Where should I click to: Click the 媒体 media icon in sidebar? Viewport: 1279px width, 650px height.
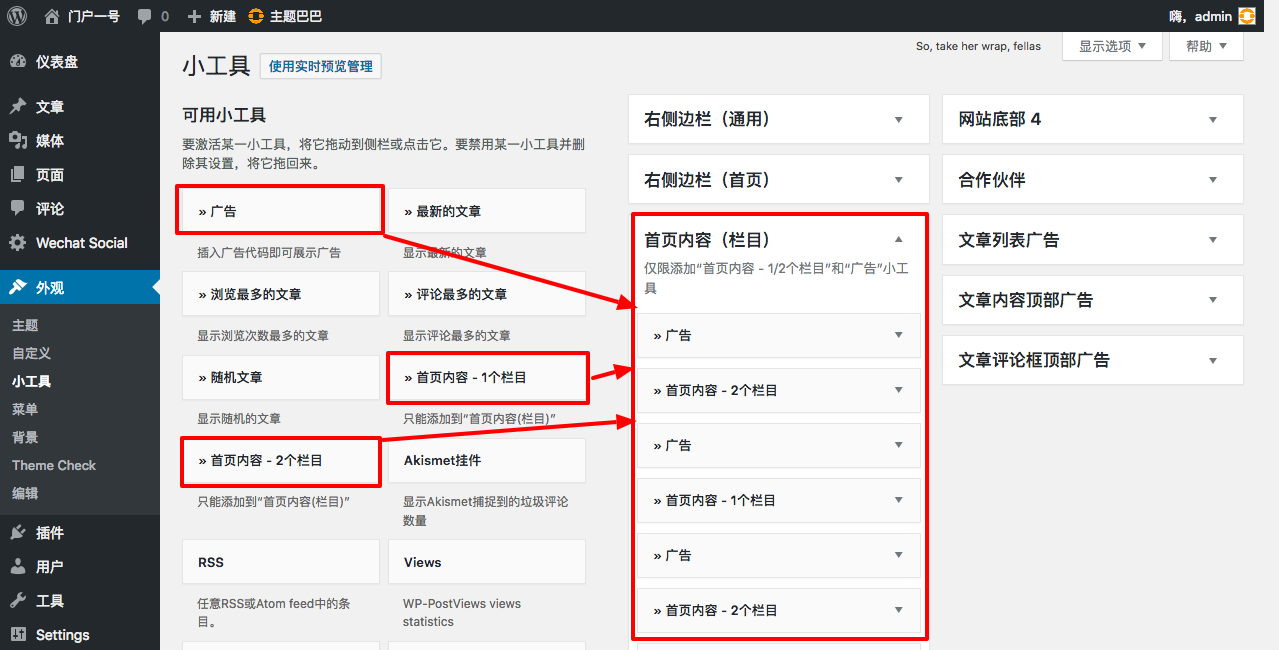tap(18, 141)
